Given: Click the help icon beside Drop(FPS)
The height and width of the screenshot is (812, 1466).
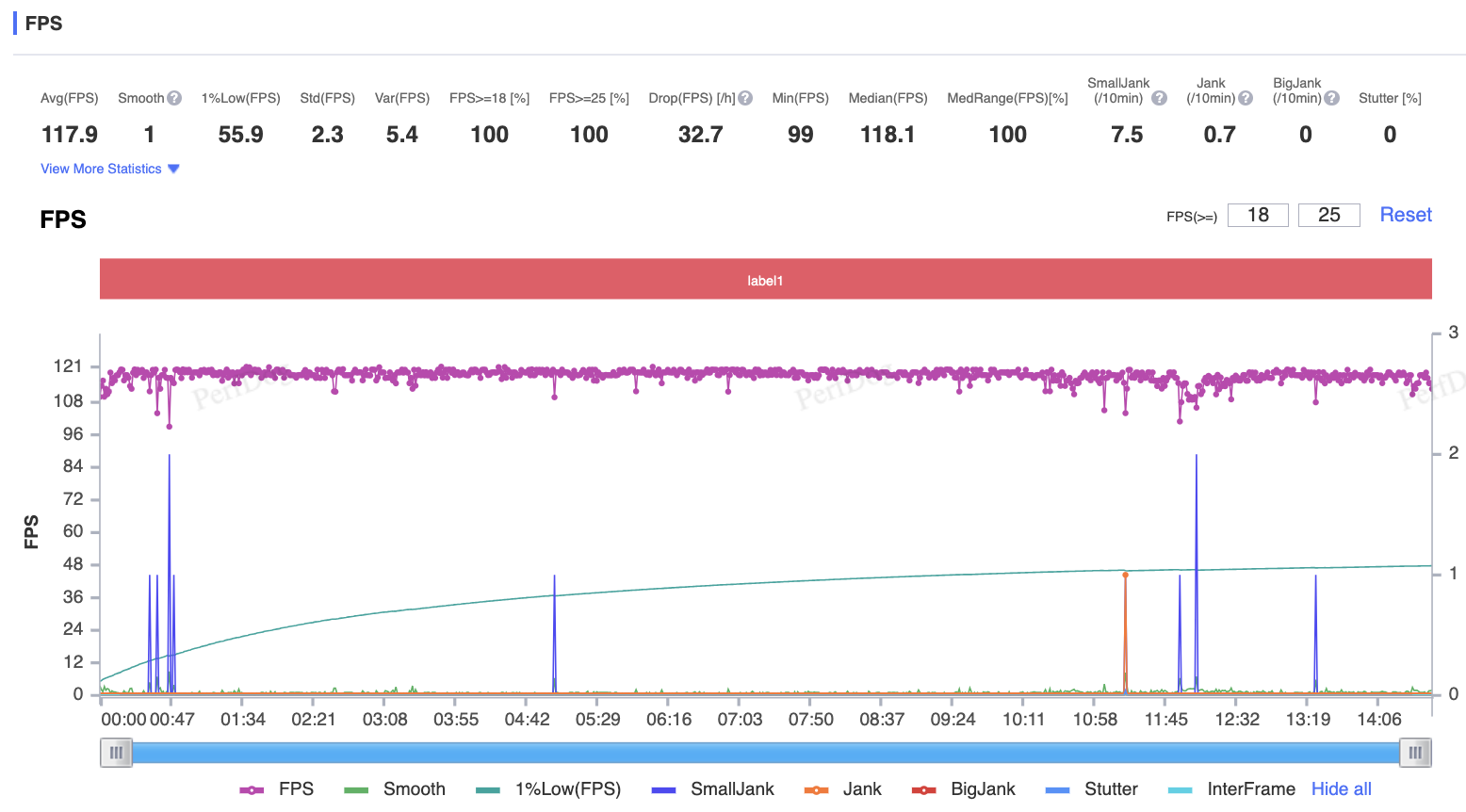Looking at the screenshot, I should point(745,98).
